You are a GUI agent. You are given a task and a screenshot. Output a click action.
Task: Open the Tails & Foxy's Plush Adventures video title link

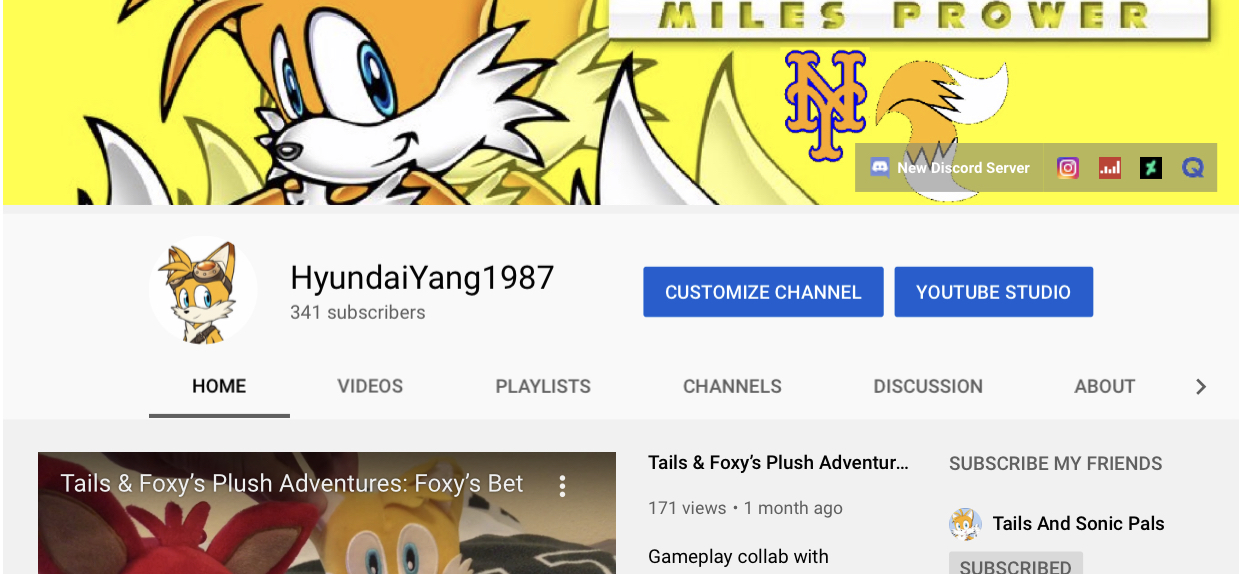coord(778,463)
